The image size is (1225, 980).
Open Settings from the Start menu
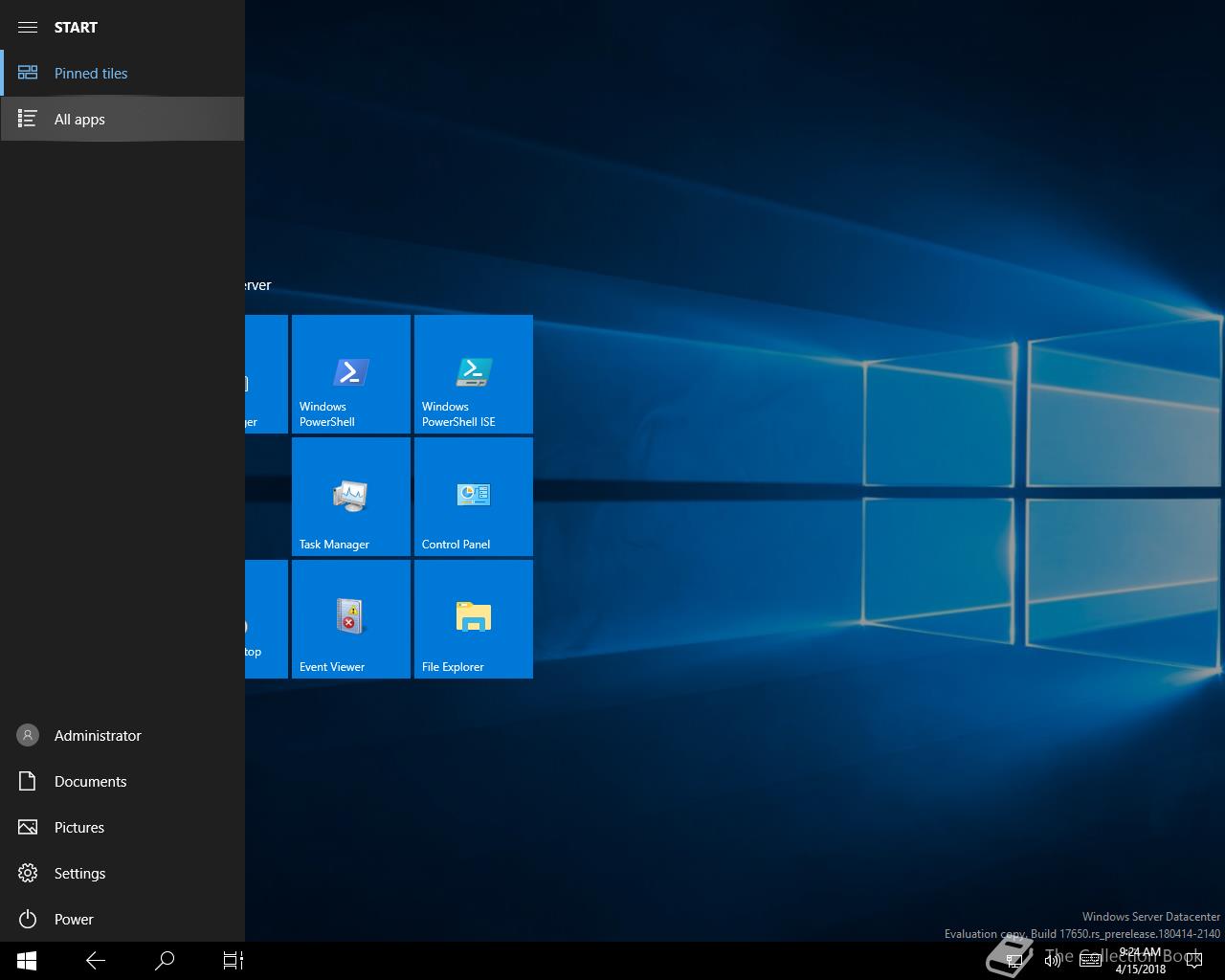pyautogui.click(x=122, y=873)
